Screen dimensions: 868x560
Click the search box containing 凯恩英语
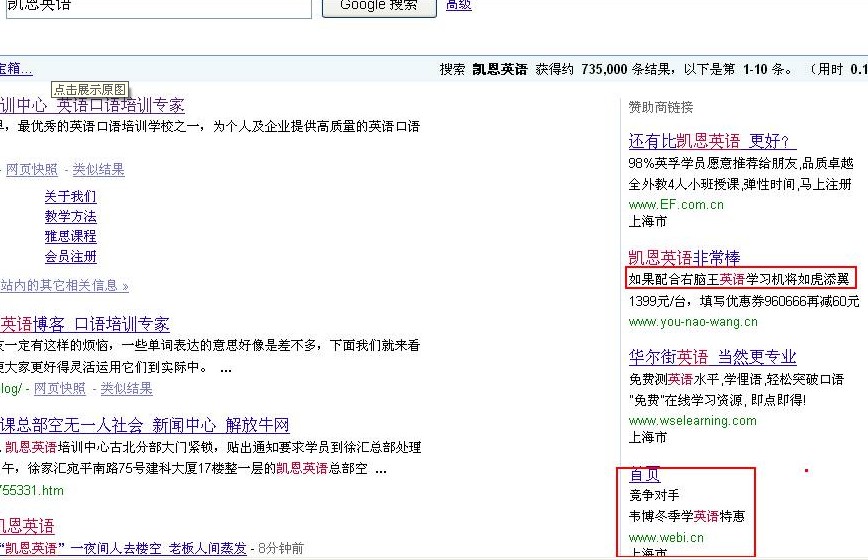(159, 8)
